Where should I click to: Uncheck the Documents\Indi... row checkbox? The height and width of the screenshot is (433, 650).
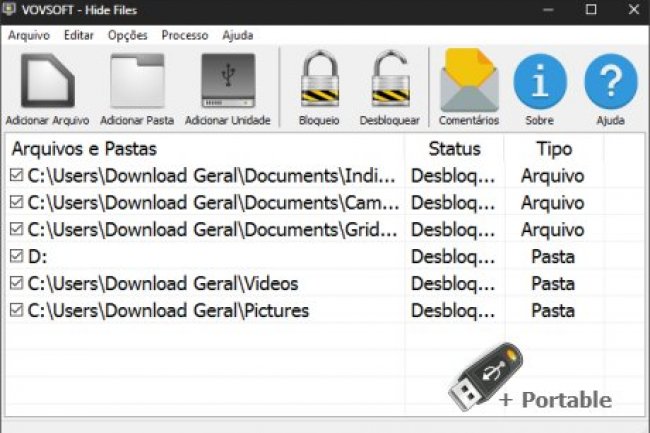[x=16, y=175]
